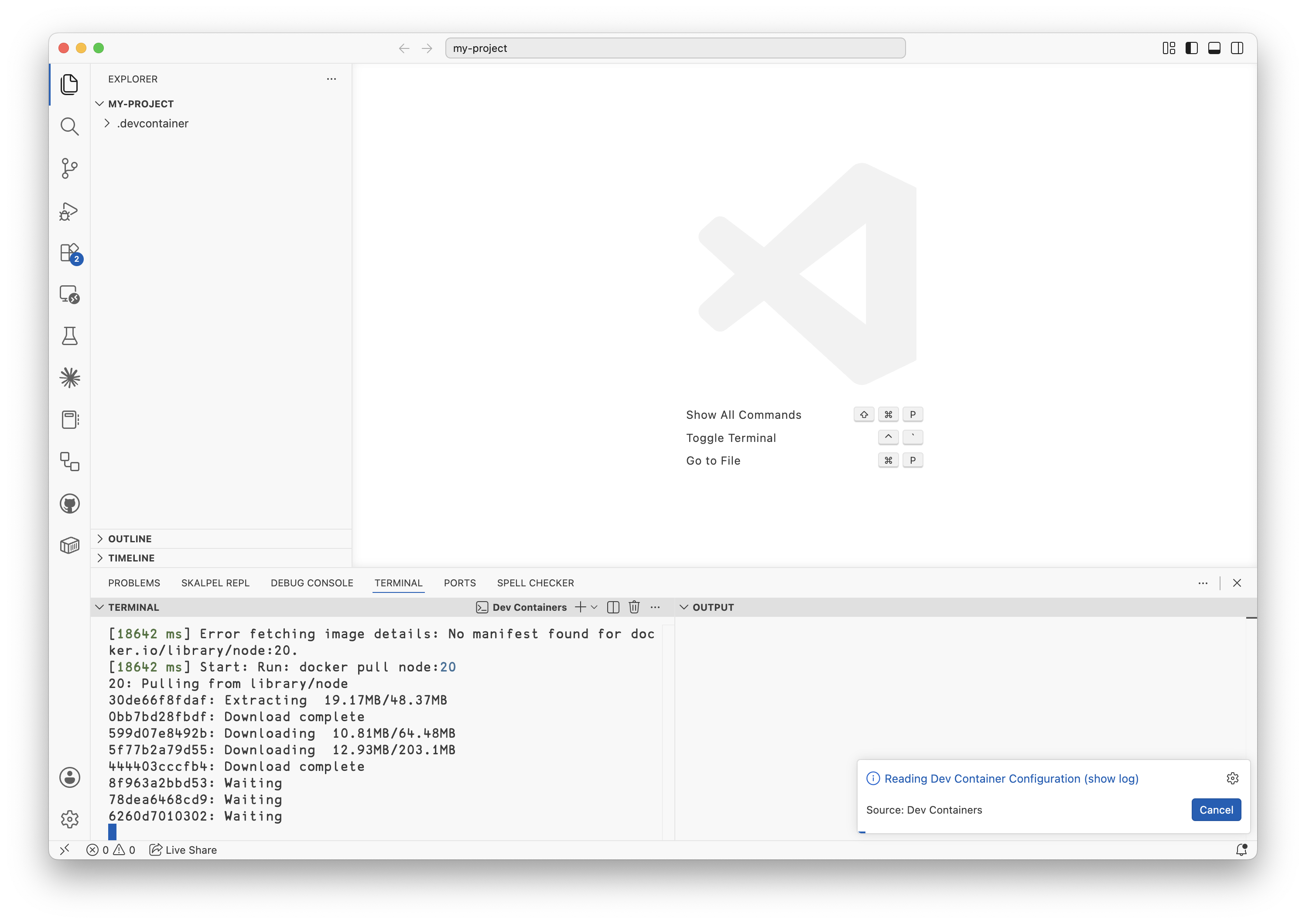Click the Dev Containers terminal label

pos(522,607)
